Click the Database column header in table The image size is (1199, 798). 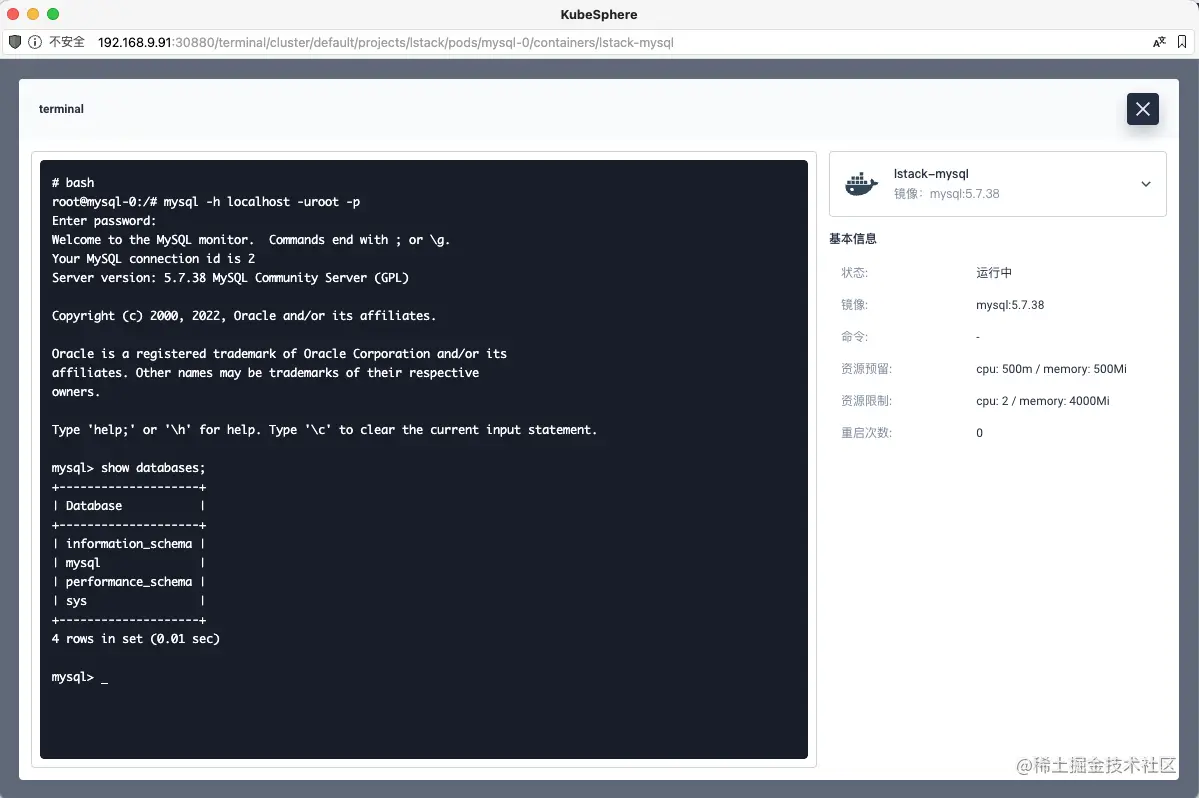[93, 506]
